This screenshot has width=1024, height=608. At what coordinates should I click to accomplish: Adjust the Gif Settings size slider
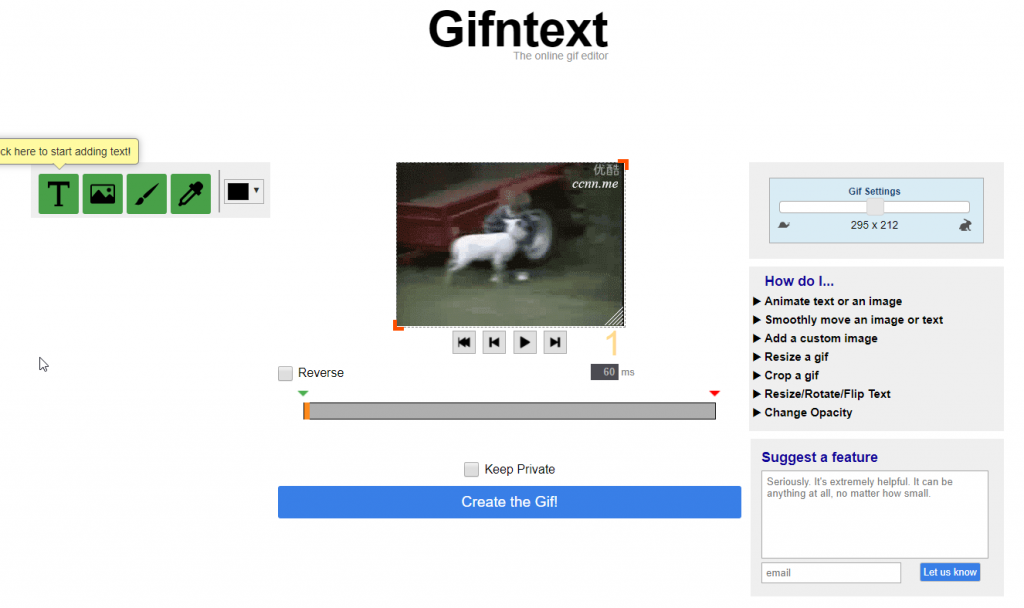874,206
